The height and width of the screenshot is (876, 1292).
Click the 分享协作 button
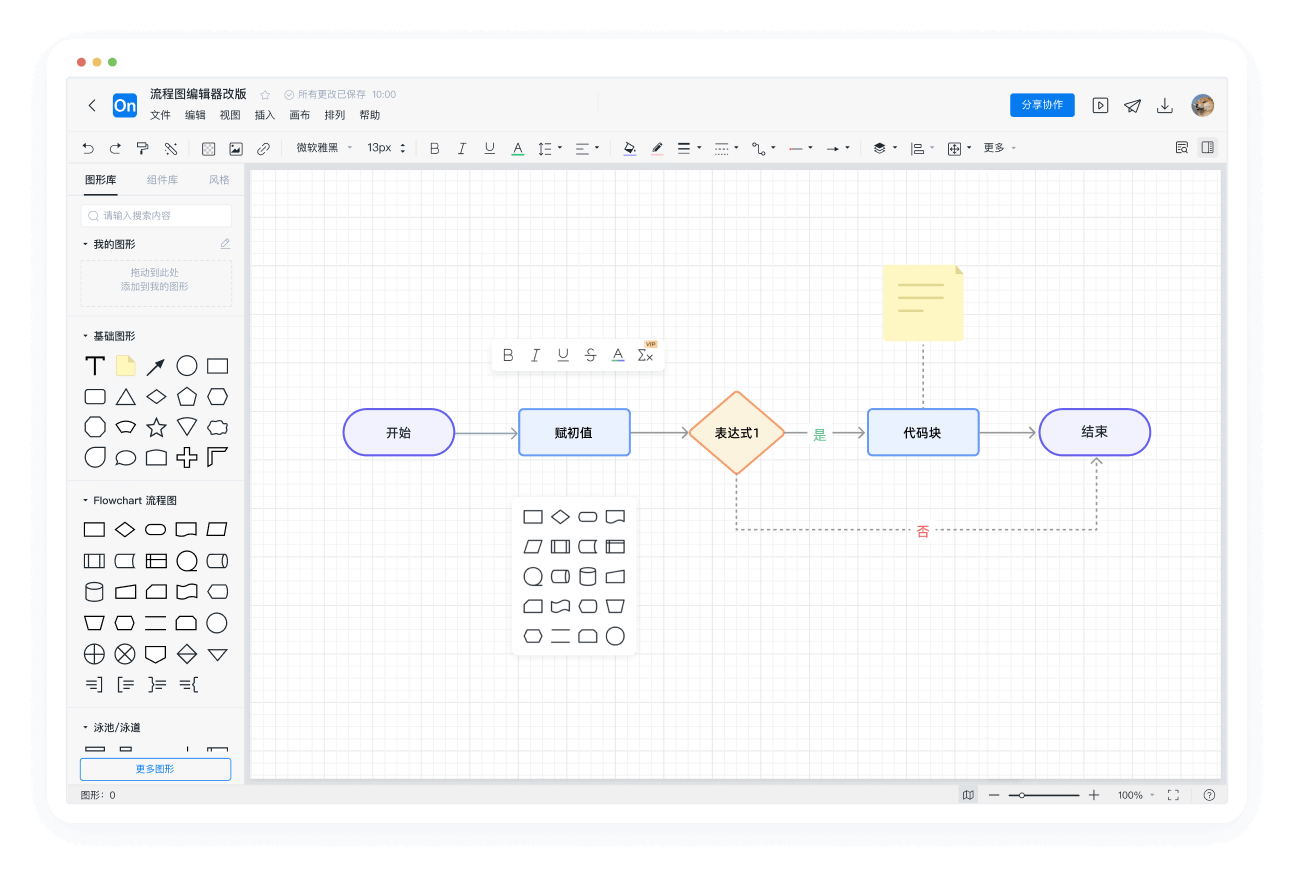(1042, 105)
